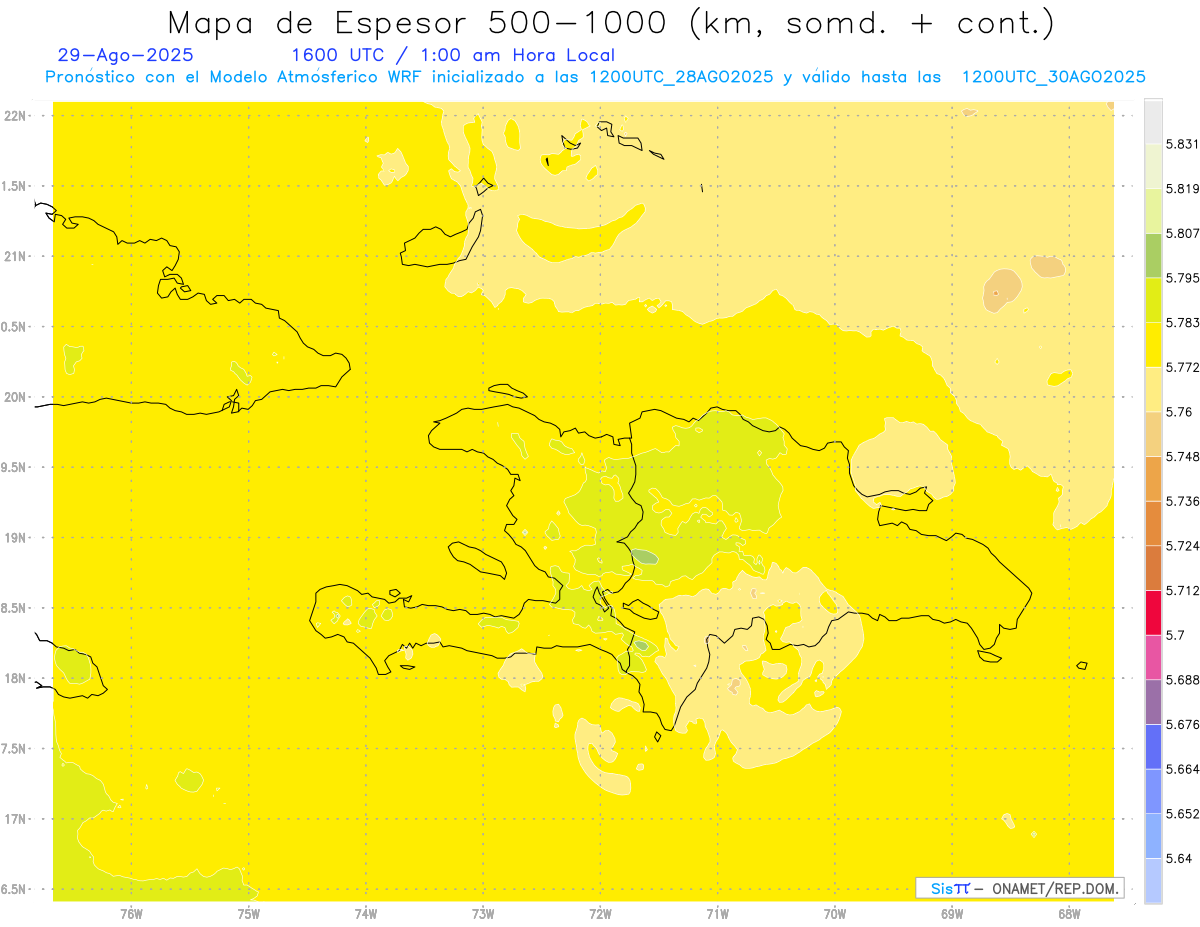Screen dimensions: 1200x927
Task: Click the longitude label 74W
Action: click(365, 913)
